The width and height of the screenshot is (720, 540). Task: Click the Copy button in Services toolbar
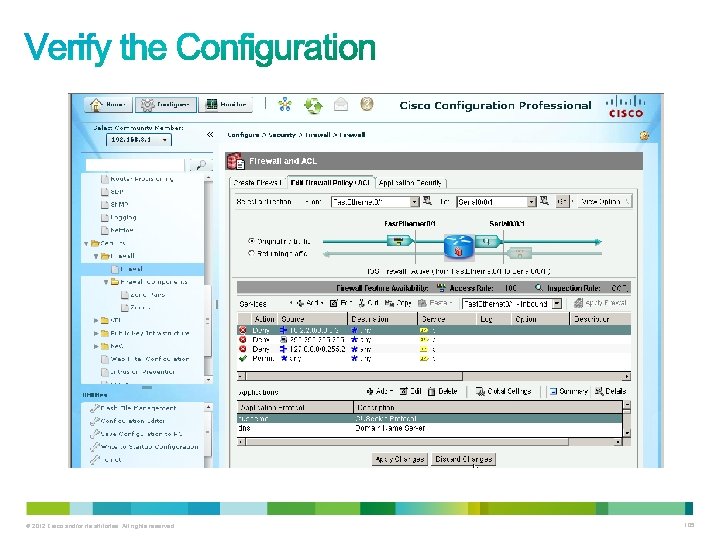click(398, 303)
